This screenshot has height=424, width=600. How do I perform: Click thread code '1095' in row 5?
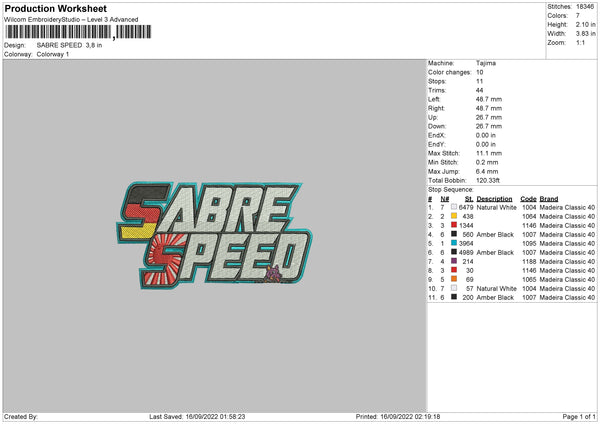tap(529, 243)
